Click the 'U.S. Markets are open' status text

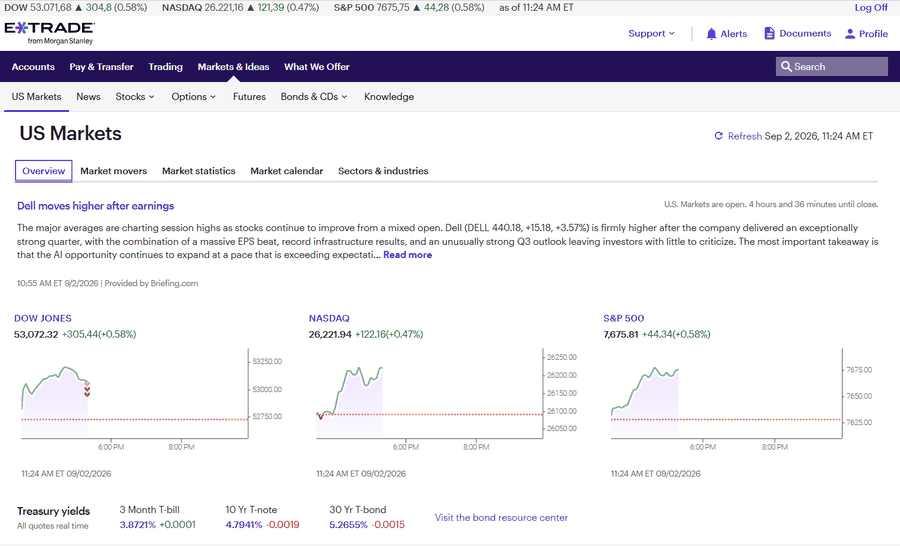pos(771,204)
